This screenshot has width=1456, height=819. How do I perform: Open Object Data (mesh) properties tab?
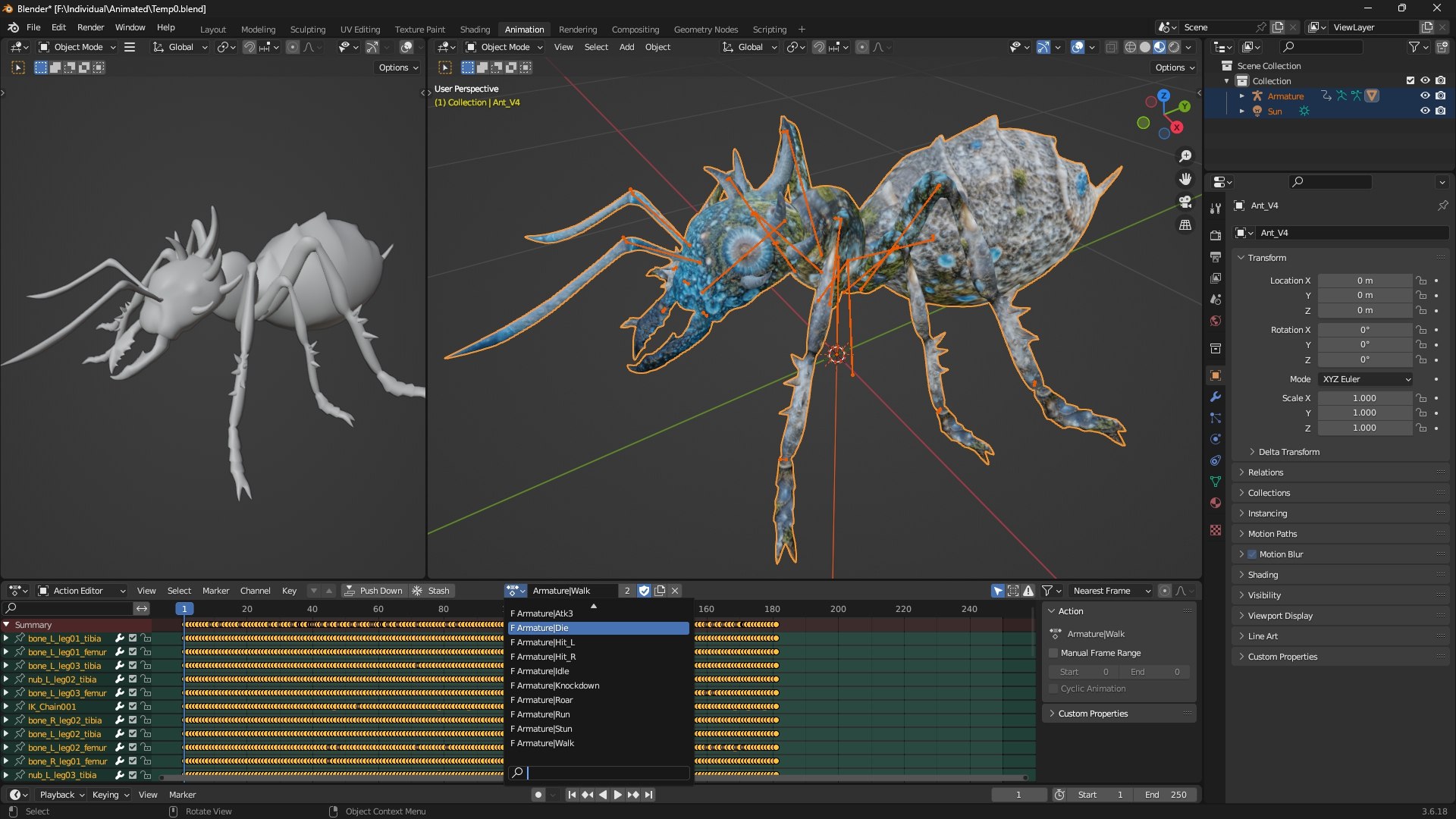click(x=1216, y=482)
